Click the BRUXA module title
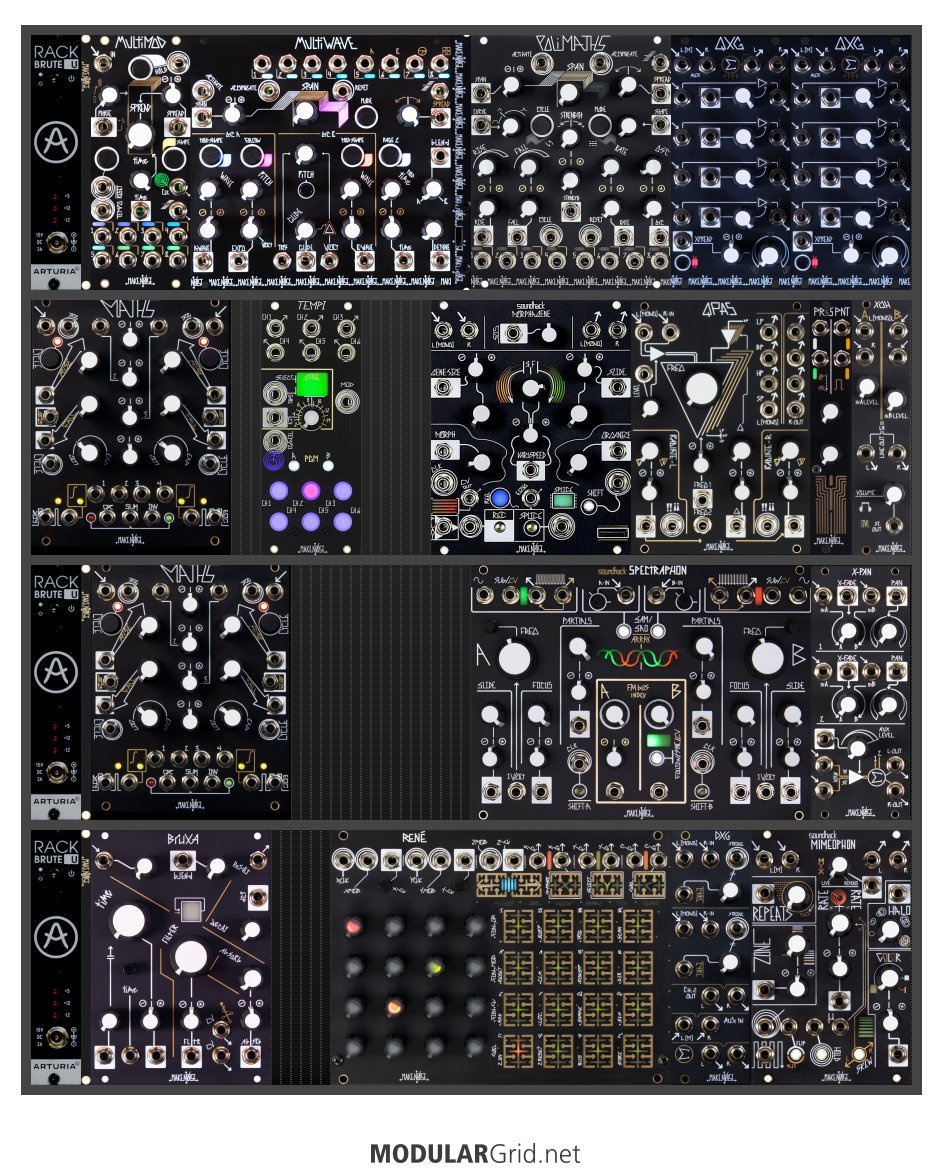 (x=183, y=840)
